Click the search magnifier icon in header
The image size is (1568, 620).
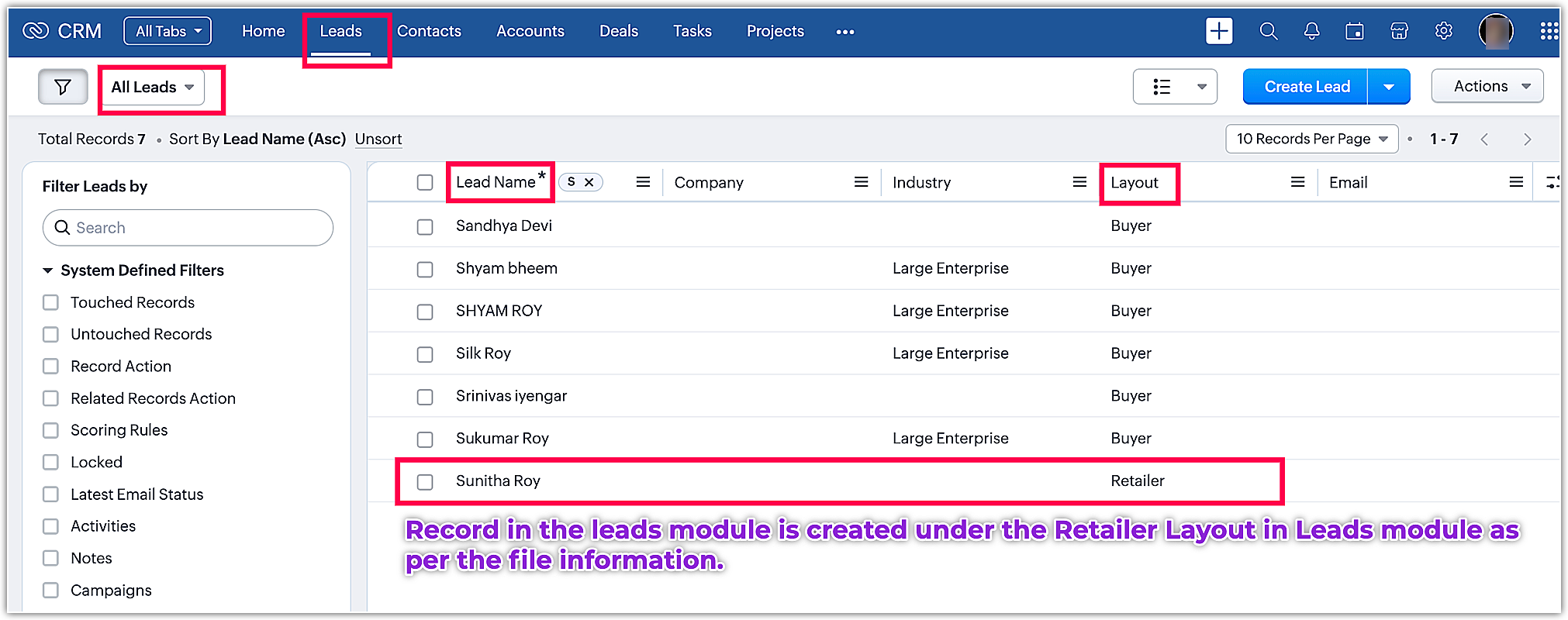click(1269, 31)
